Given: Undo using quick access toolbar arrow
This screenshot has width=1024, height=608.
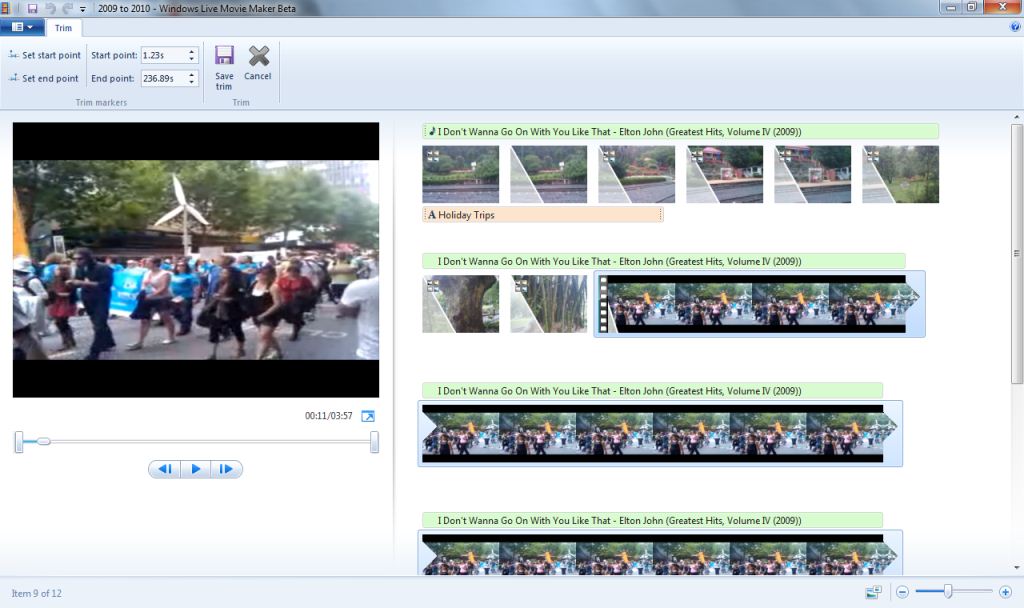Looking at the screenshot, I should (x=50, y=8).
